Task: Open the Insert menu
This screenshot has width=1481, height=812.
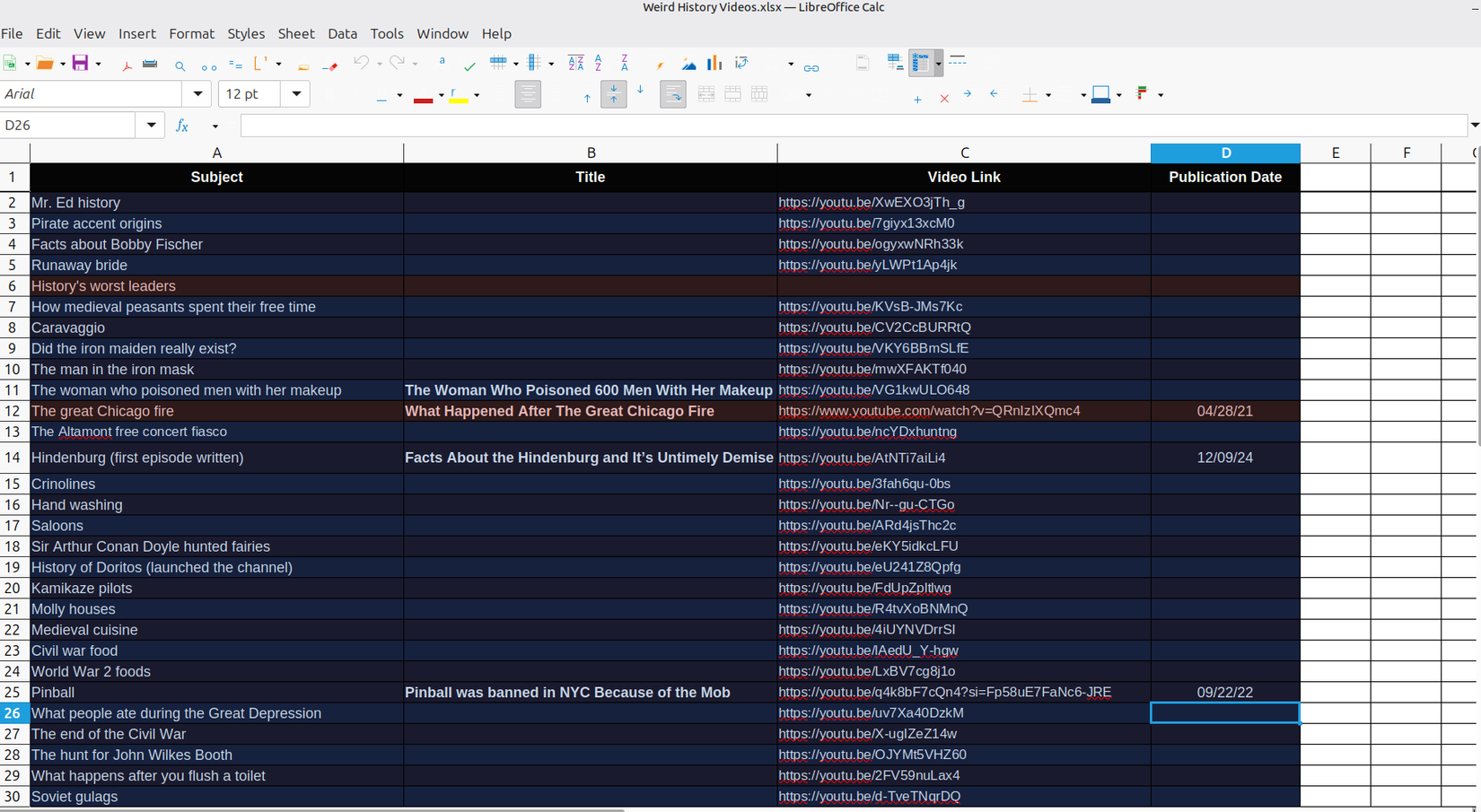Action: (x=137, y=34)
